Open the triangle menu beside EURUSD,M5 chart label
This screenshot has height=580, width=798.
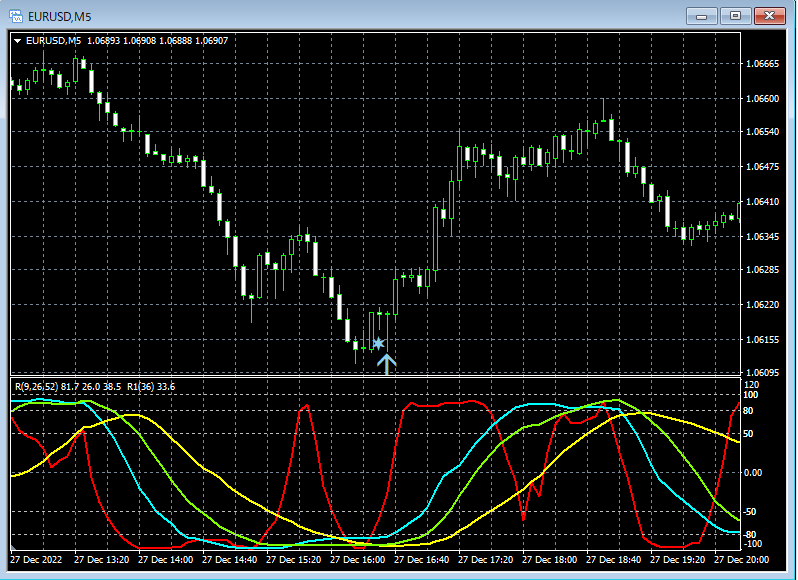[x=17, y=41]
